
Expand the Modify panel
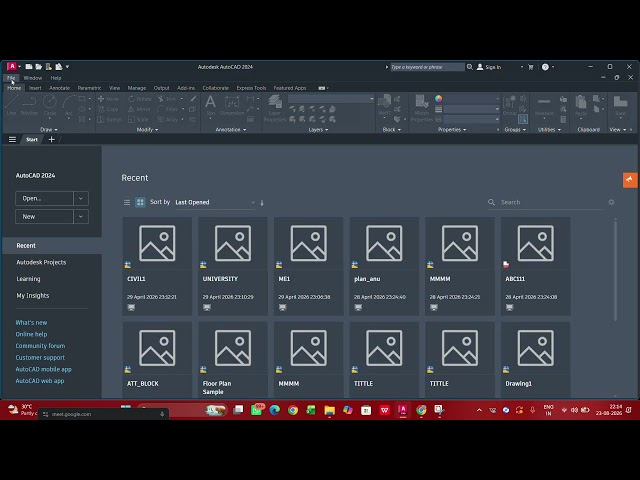(x=147, y=129)
